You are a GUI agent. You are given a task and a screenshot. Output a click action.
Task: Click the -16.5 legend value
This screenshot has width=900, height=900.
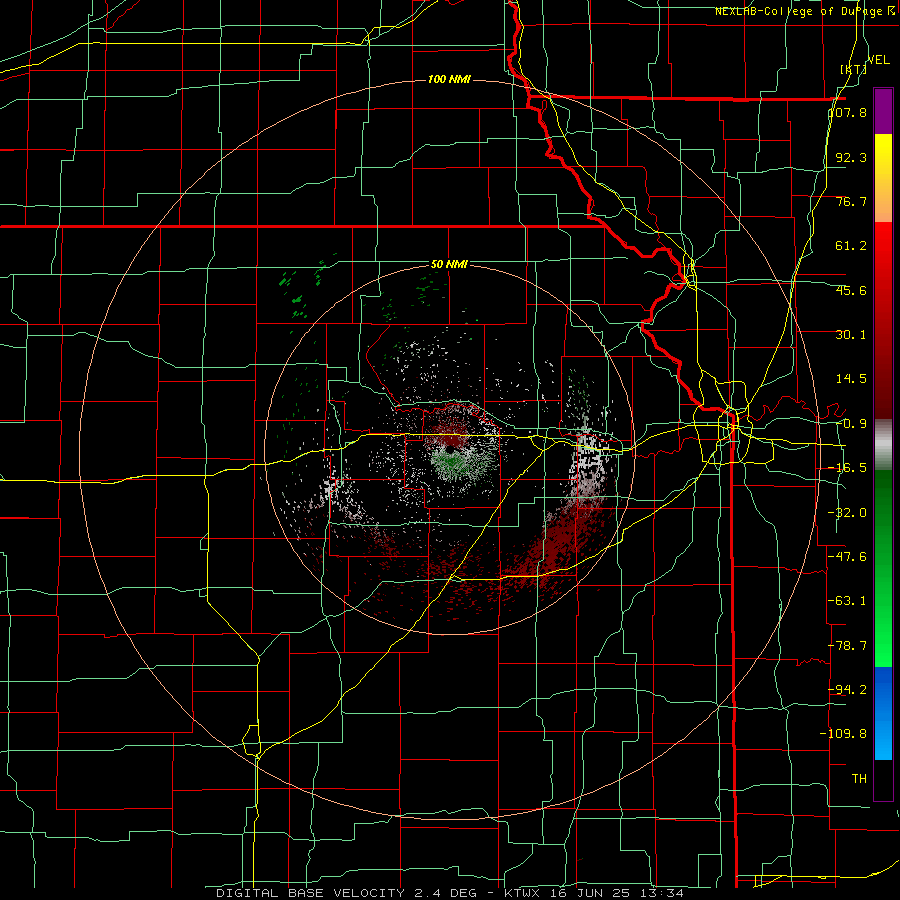coord(848,467)
